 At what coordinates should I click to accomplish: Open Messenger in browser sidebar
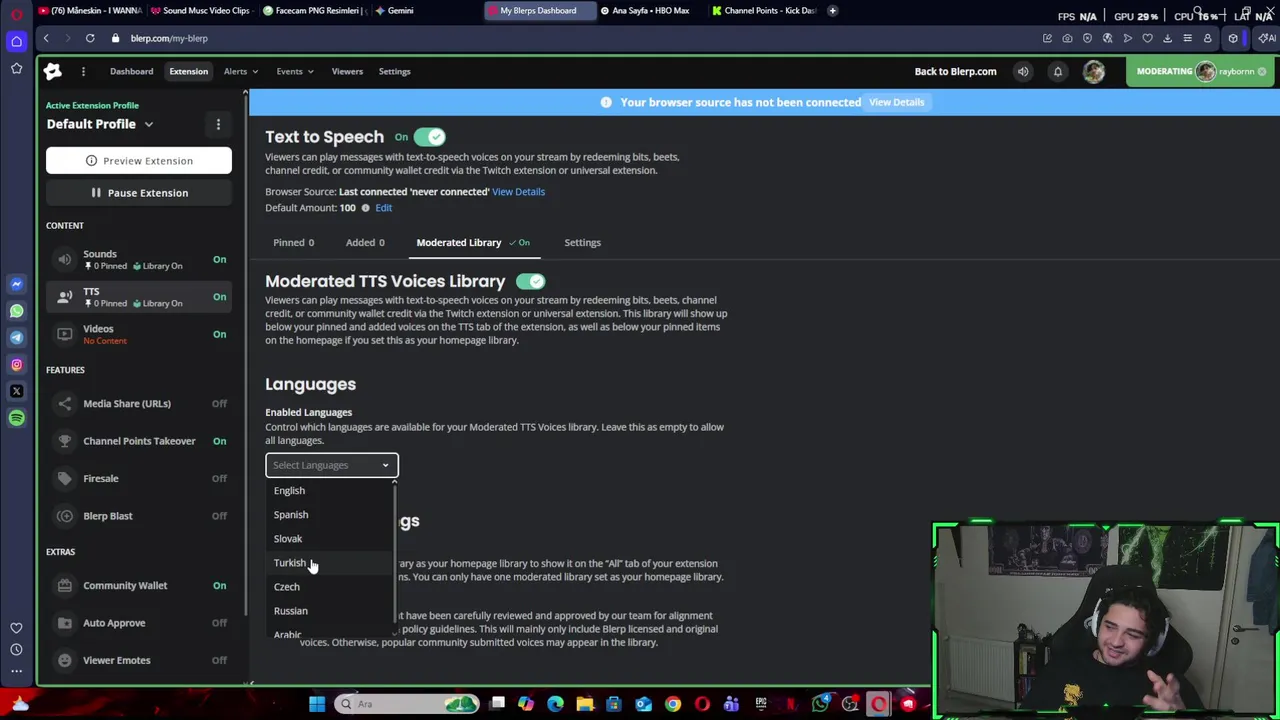pos(16,284)
